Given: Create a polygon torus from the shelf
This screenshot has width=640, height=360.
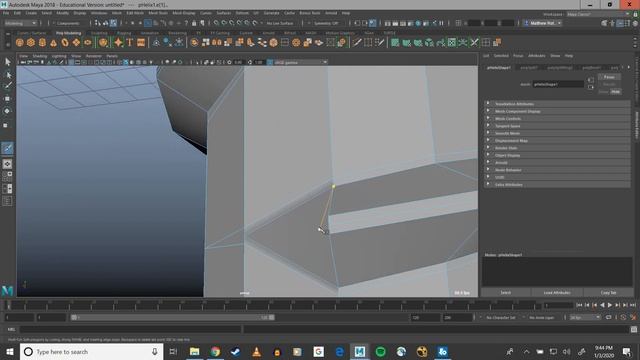Looking at the screenshot, I should click(x=65, y=42).
